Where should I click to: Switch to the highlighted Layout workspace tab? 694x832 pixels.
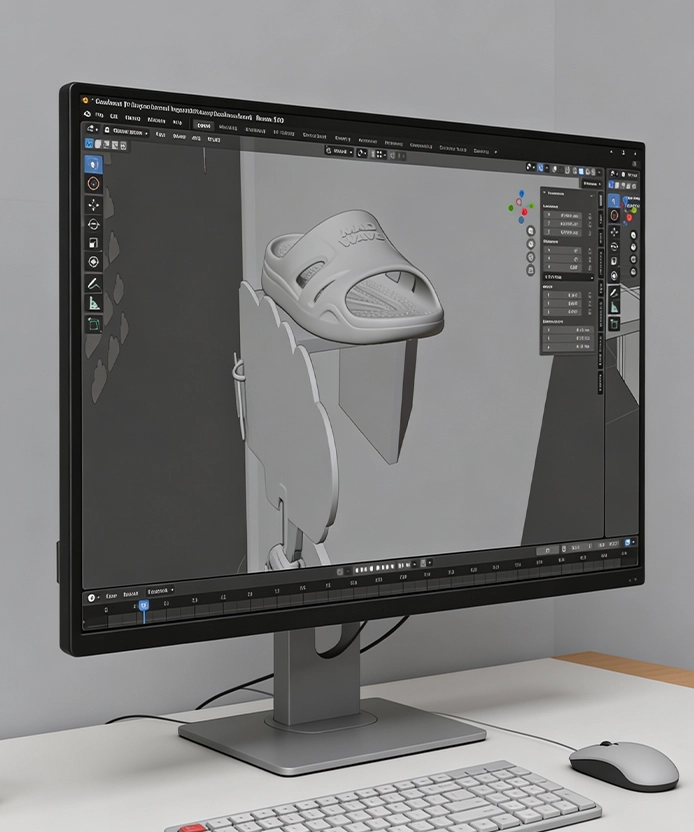coord(203,125)
